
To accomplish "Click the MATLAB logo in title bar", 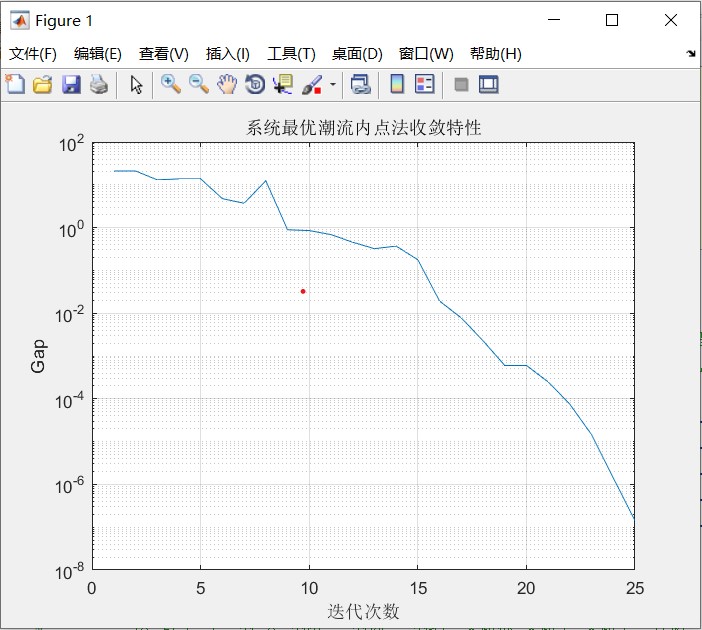I will (x=20, y=20).
